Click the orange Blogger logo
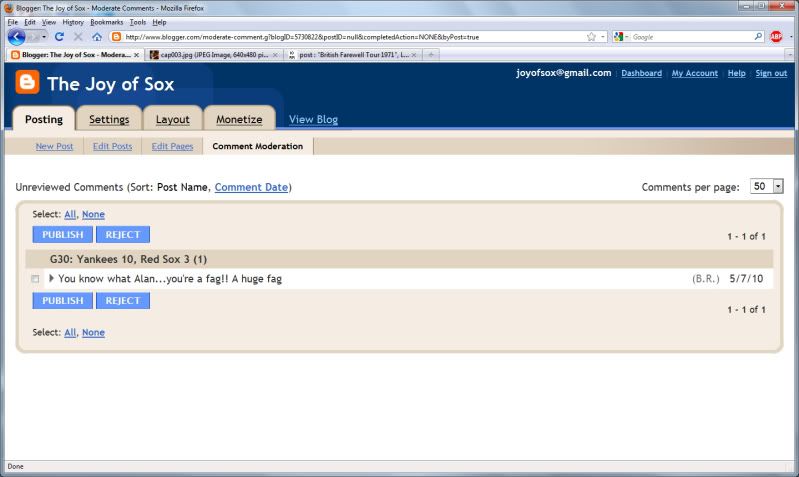 [x=28, y=83]
